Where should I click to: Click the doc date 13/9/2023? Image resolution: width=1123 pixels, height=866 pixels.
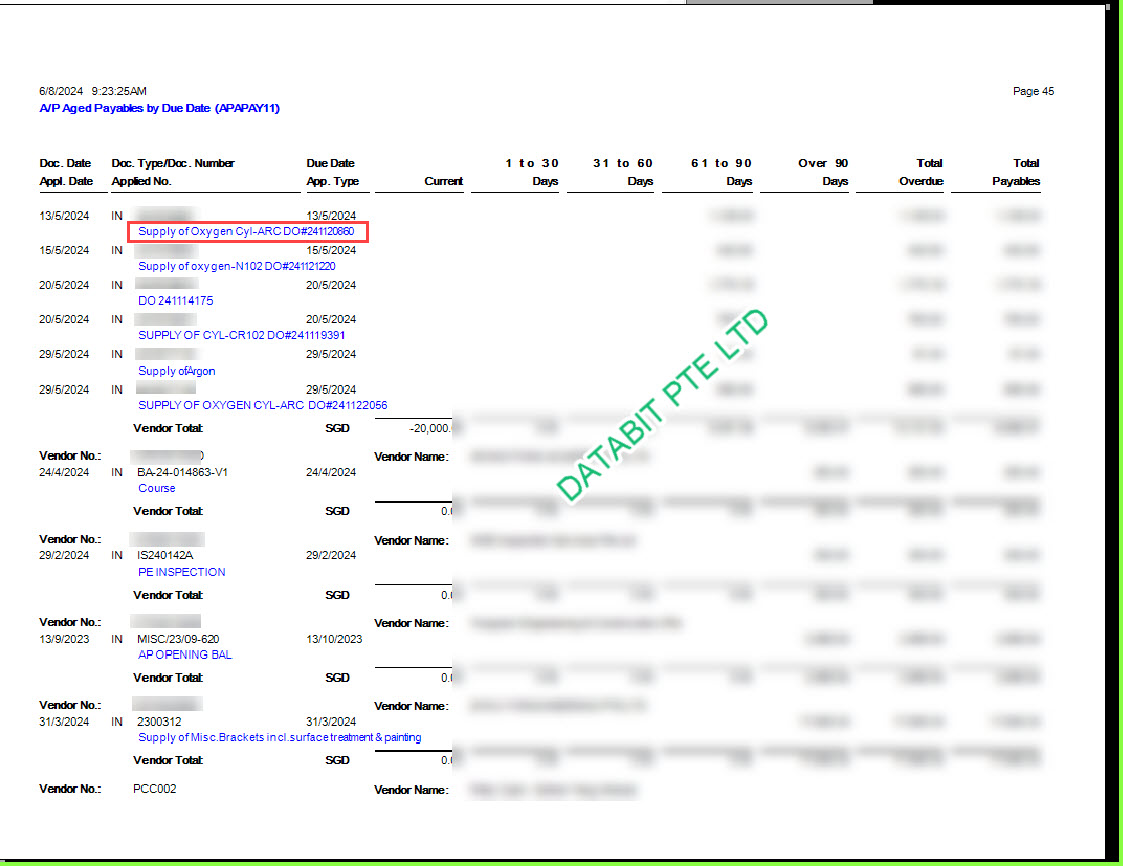click(64, 639)
